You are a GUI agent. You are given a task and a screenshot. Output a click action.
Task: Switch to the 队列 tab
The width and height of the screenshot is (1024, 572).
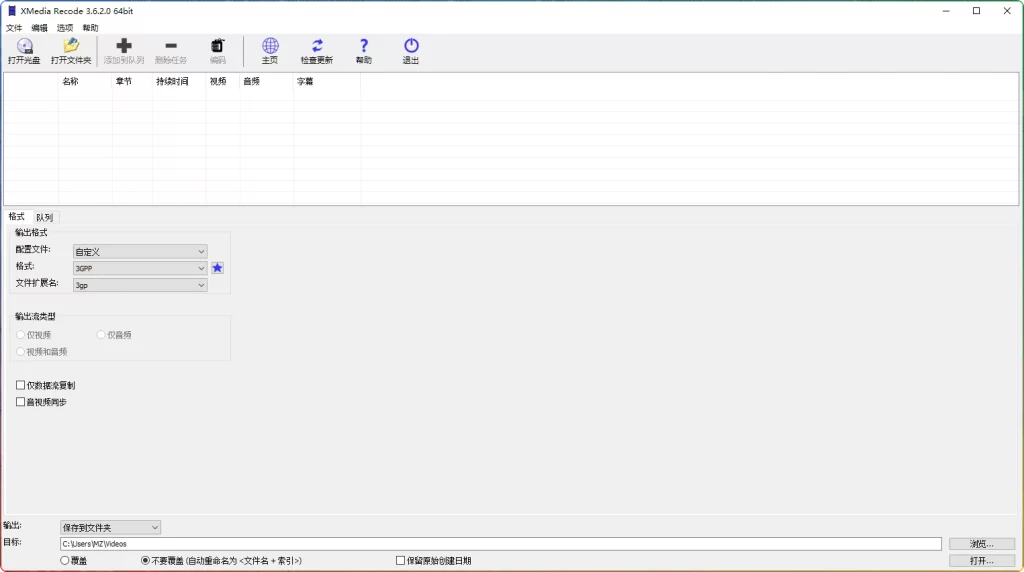pos(44,217)
